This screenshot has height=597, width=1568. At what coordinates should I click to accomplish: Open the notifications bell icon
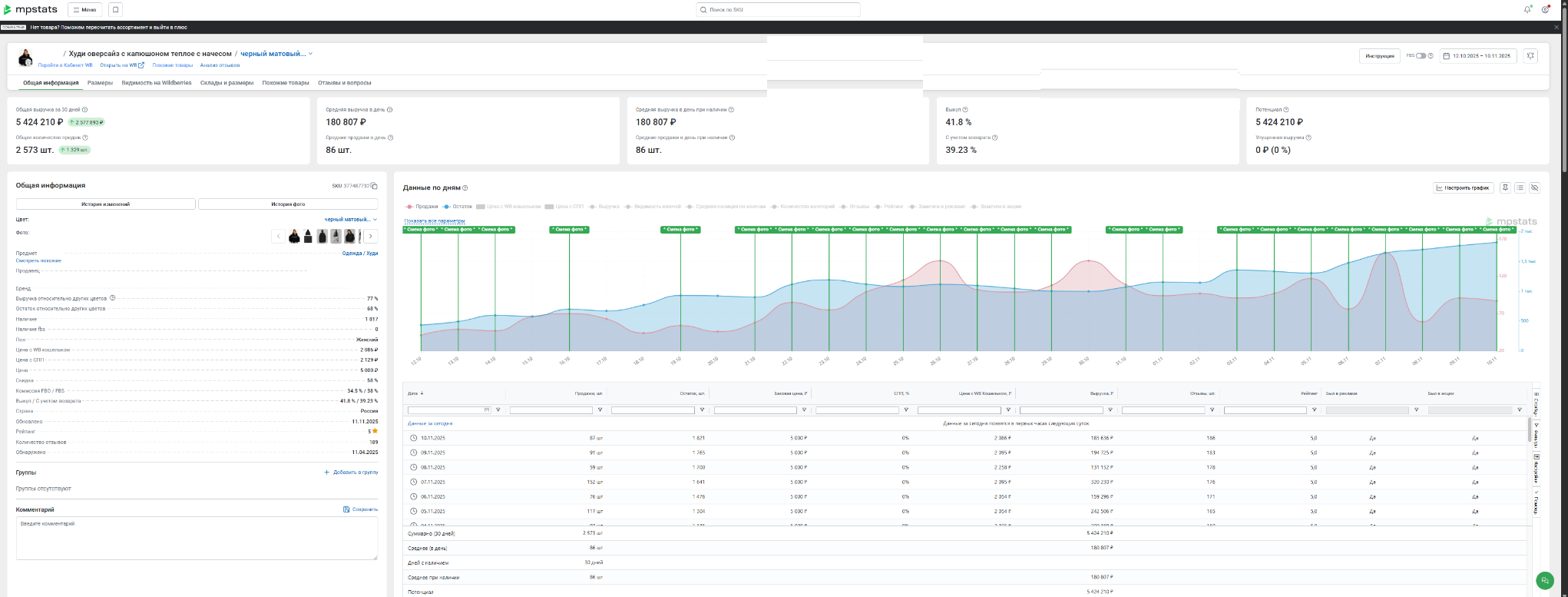[1527, 10]
